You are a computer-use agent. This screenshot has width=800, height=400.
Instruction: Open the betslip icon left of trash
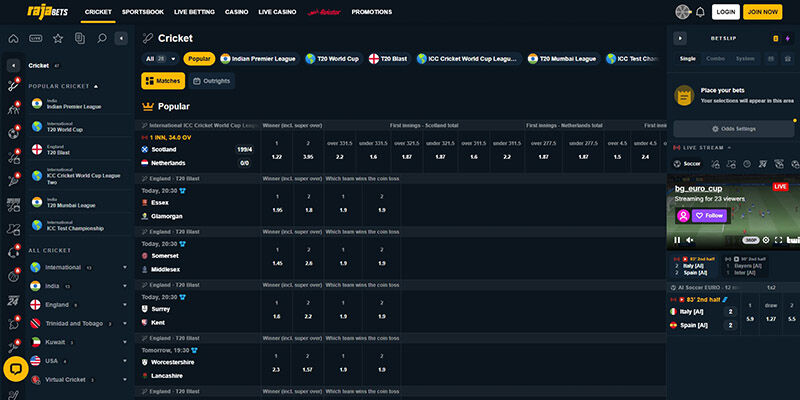771,59
